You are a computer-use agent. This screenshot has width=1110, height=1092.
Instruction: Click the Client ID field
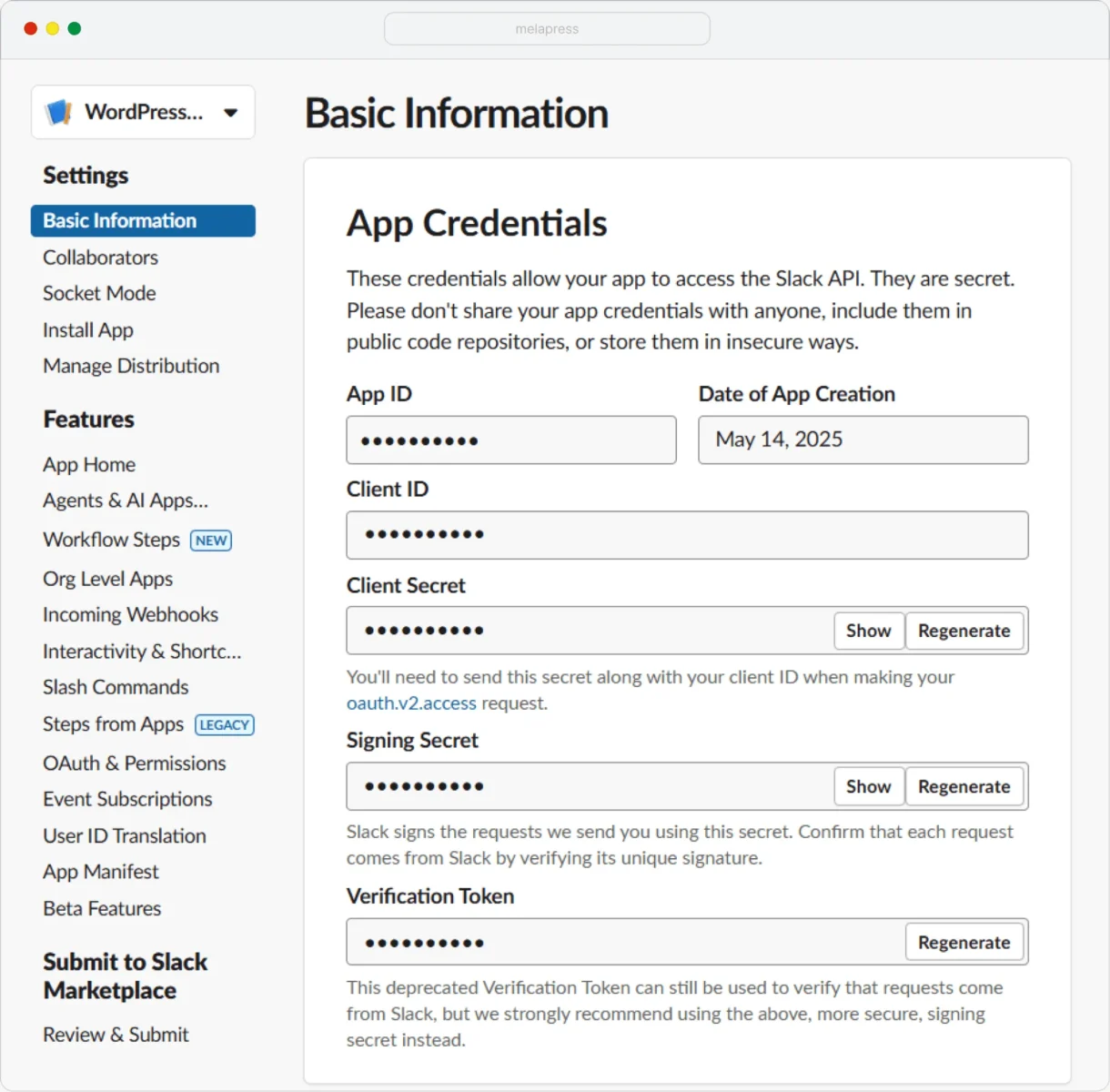coord(688,535)
